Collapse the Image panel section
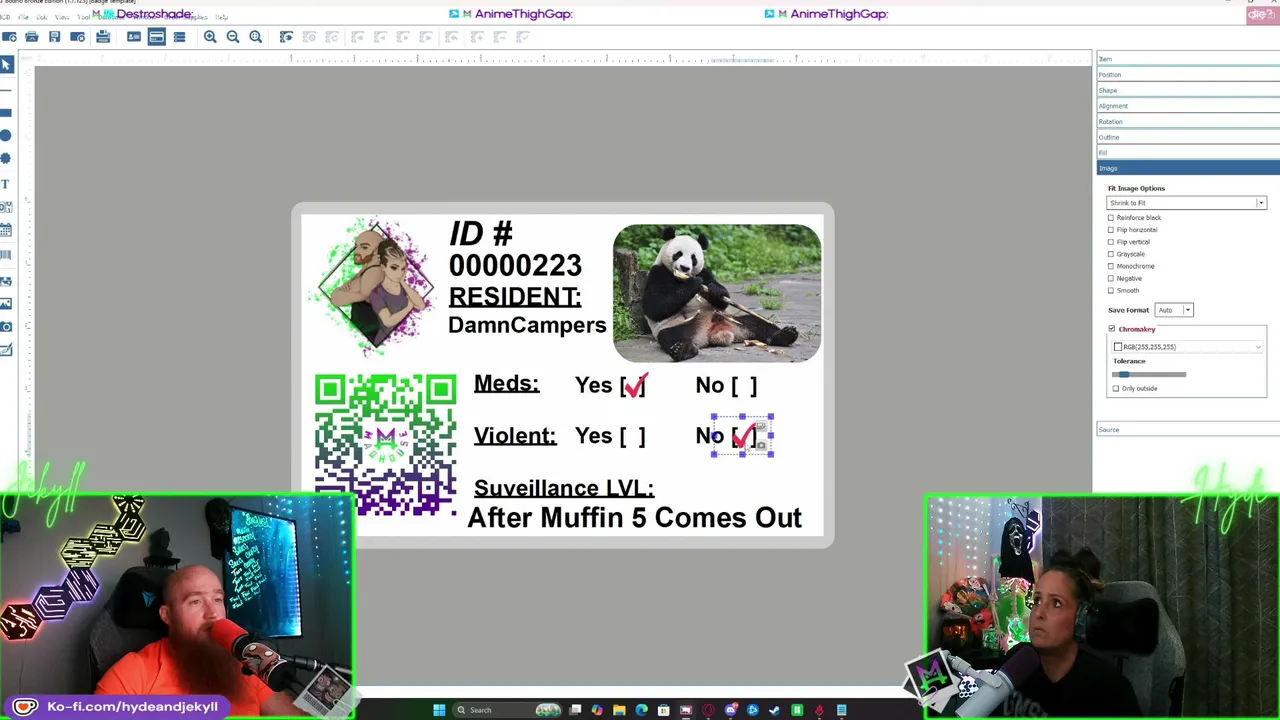This screenshot has height=720, width=1280. tap(1188, 168)
